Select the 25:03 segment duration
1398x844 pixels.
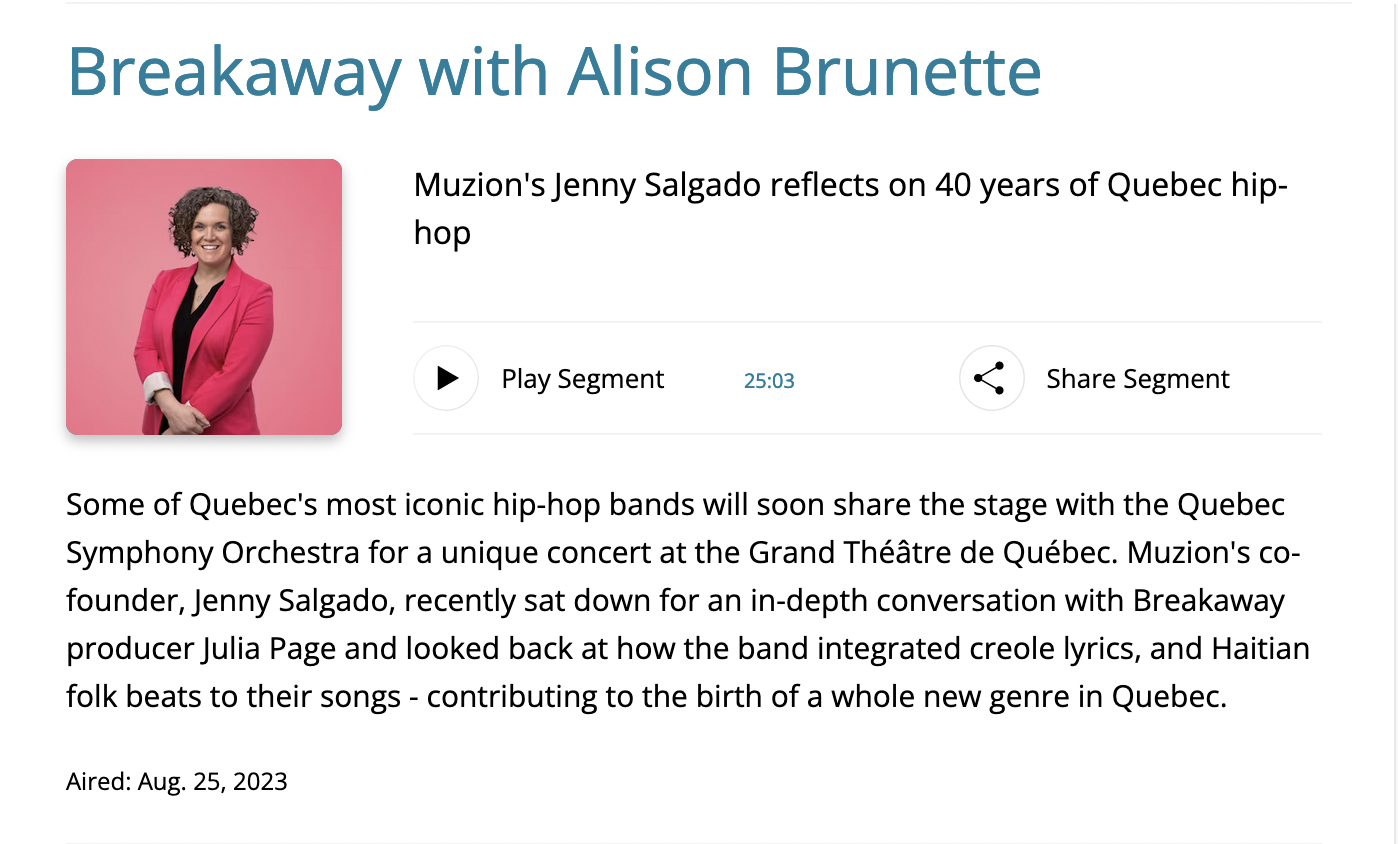[769, 380]
